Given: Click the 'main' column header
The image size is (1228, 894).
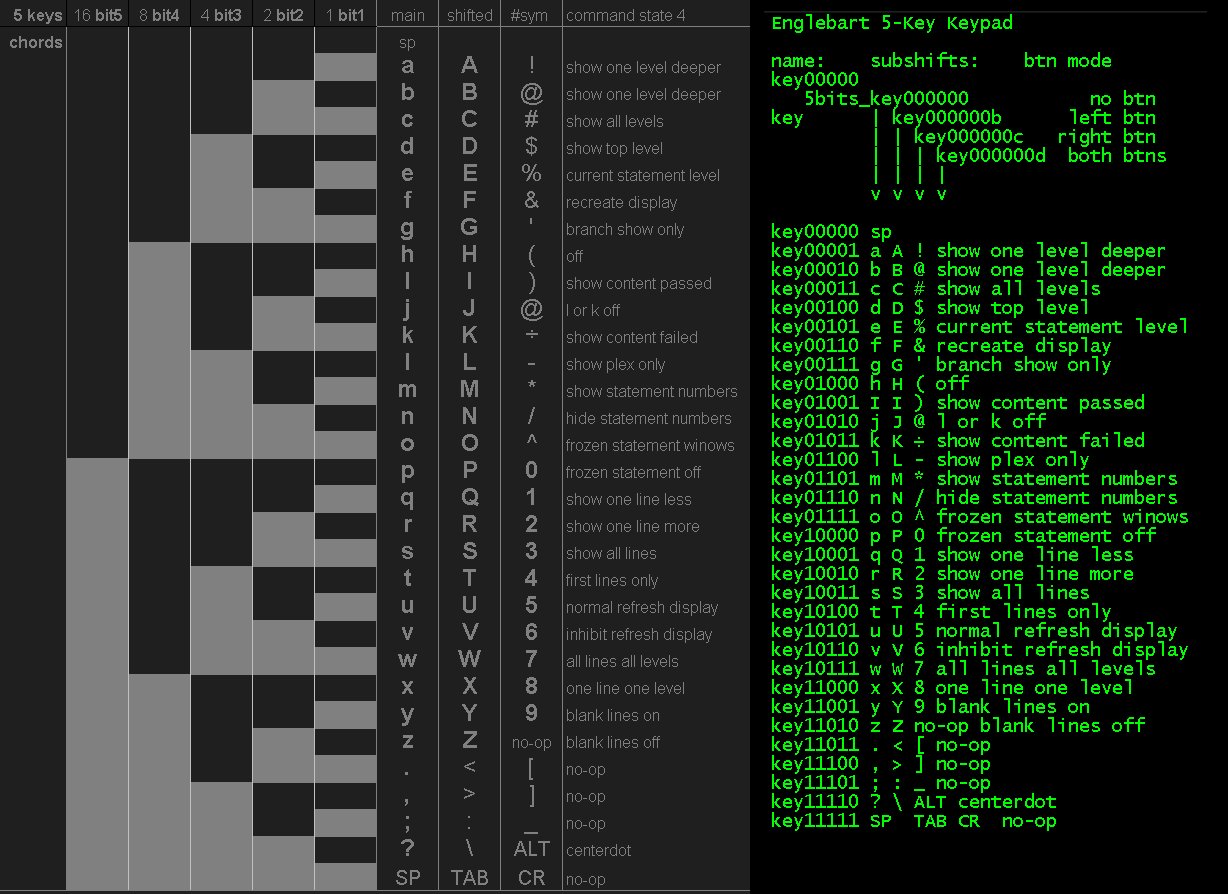Looking at the screenshot, I should point(407,15).
